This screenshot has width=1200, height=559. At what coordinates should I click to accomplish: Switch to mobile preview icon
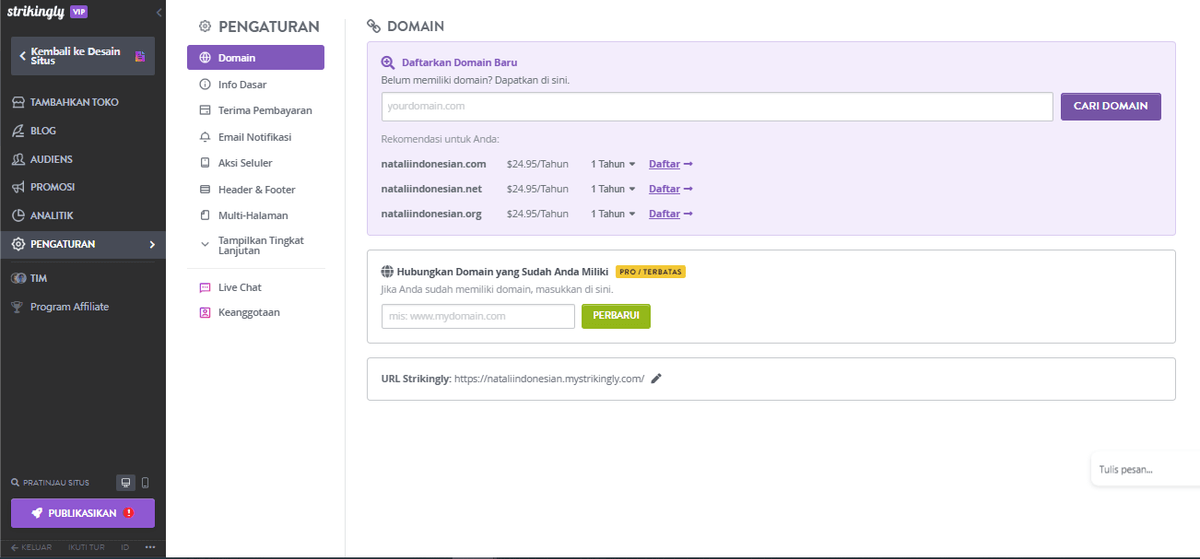[145, 482]
